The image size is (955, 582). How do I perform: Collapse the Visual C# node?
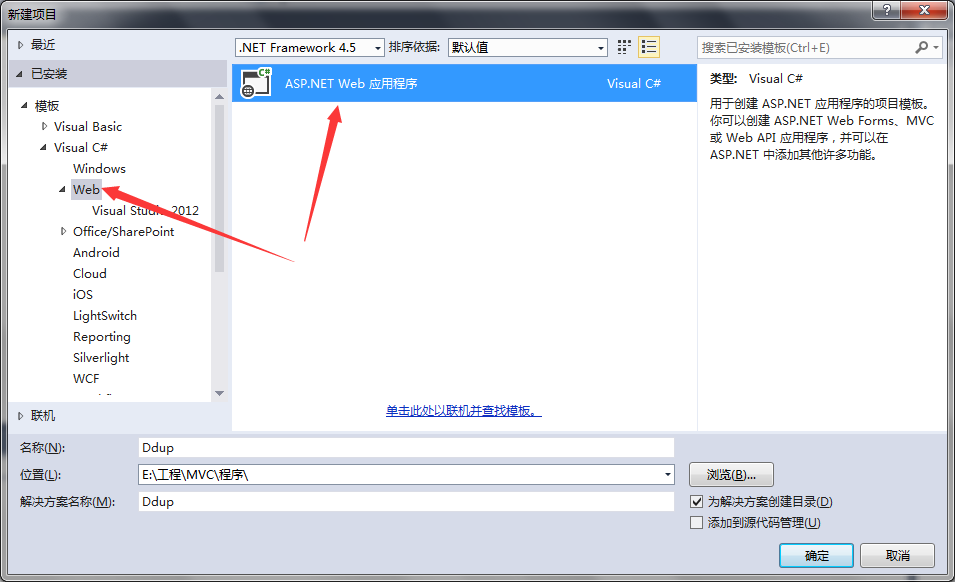43,147
